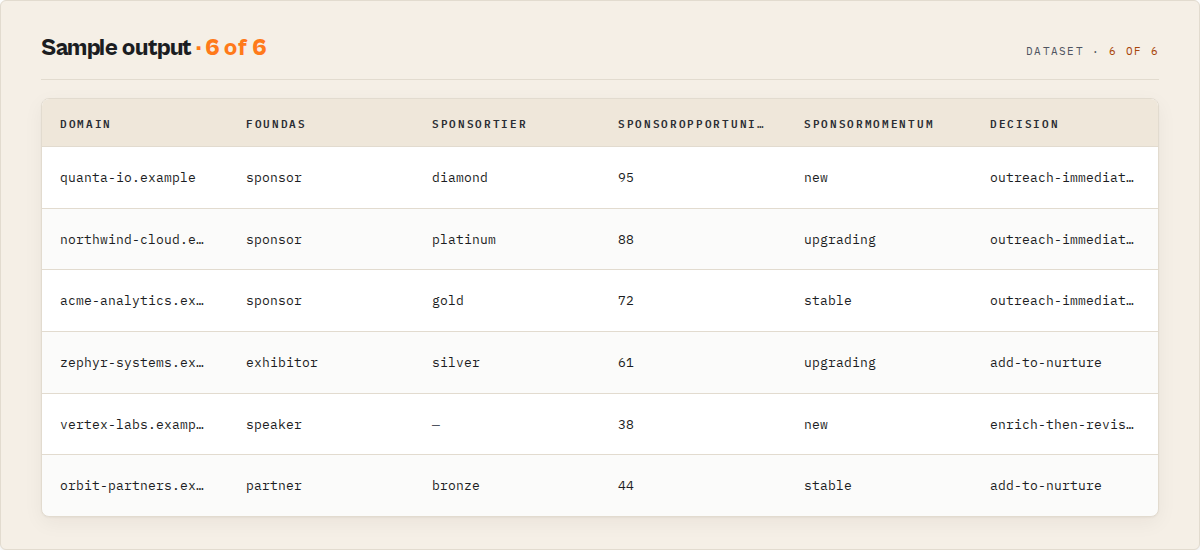Click the score value 95
Screen dimensions: 1200x550
tap(626, 178)
